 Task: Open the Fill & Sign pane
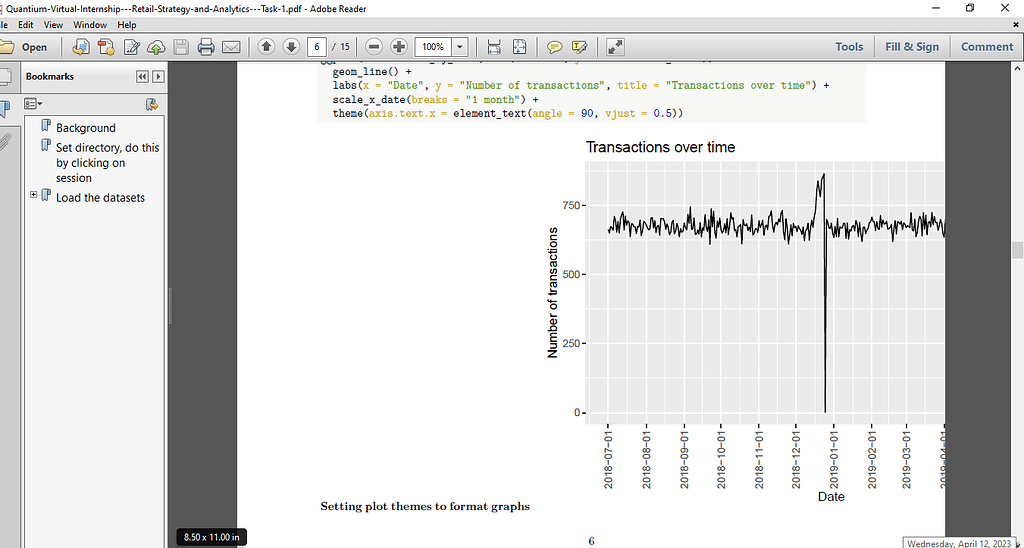coord(912,47)
